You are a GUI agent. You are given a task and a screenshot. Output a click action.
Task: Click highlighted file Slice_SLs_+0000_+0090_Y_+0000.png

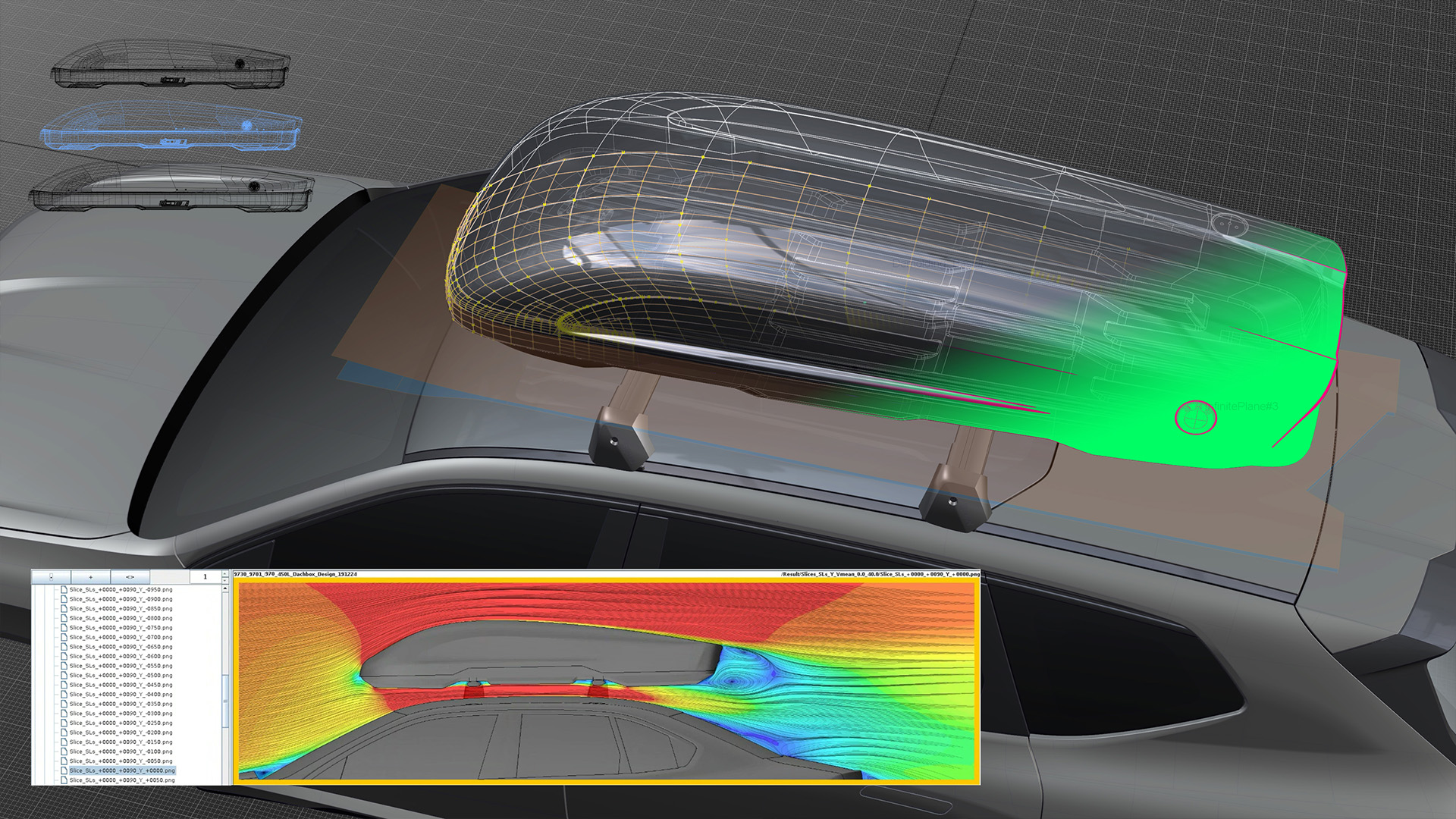122,770
